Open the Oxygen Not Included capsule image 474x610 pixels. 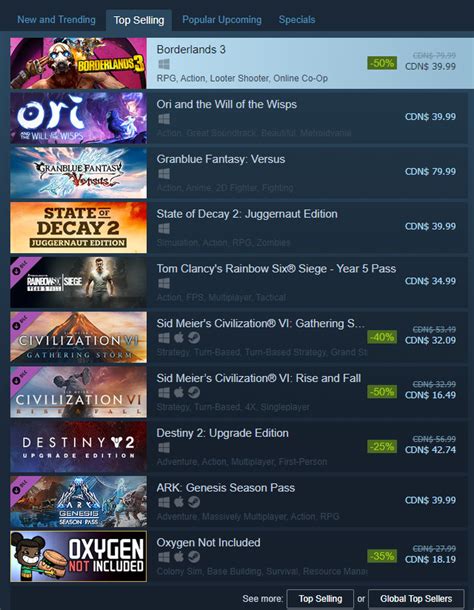[x=79, y=556]
